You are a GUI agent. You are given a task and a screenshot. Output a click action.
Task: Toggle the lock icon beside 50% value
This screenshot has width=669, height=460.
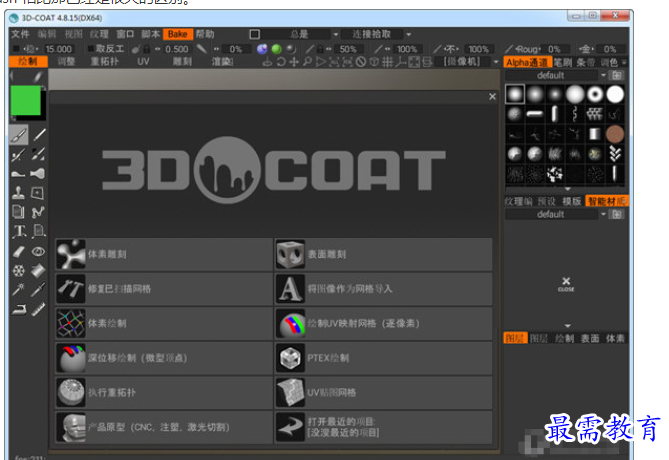click(x=320, y=49)
